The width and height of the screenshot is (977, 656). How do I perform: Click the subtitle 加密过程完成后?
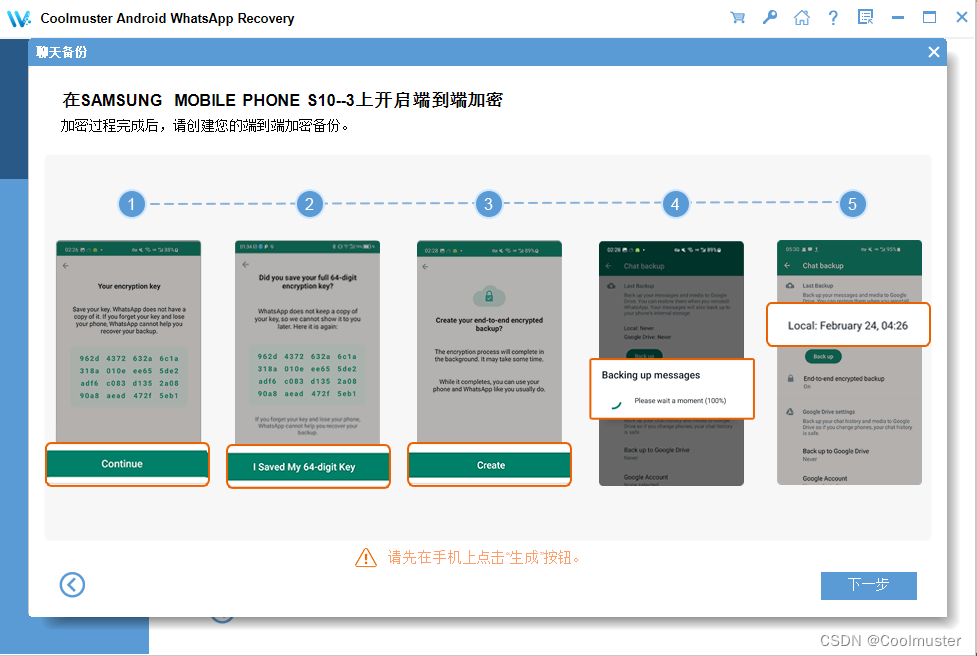pyautogui.click(x=204, y=126)
